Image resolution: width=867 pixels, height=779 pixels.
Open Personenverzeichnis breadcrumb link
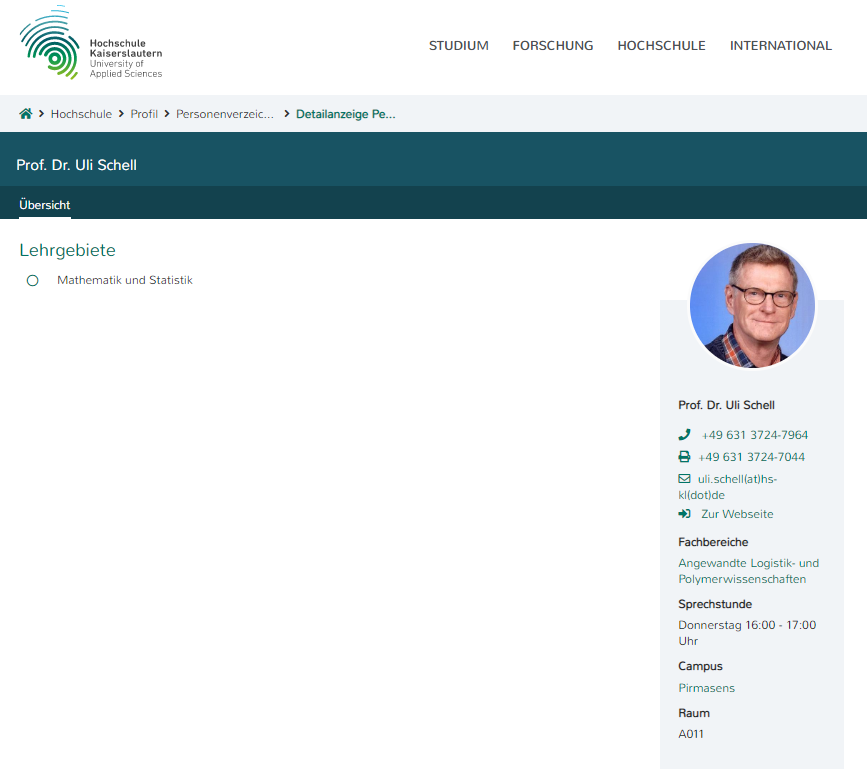click(x=225, y=114)
